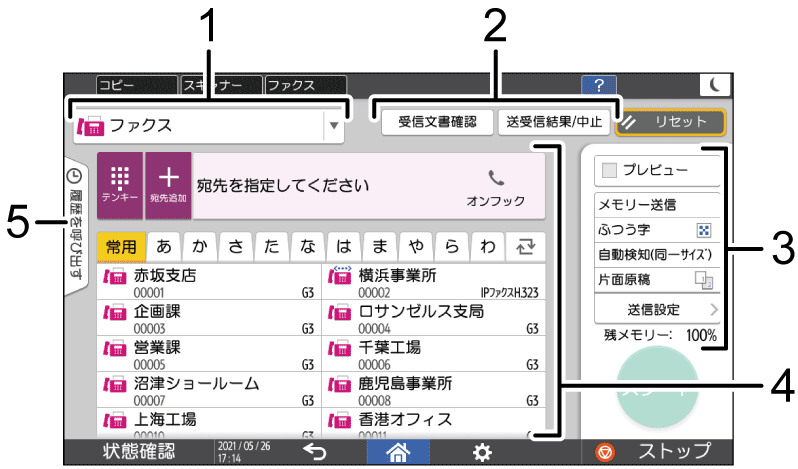Viewport: 798px width, 469px height.
Task: Change 片面原稿 original sides setting
Action: click(657, 280)
